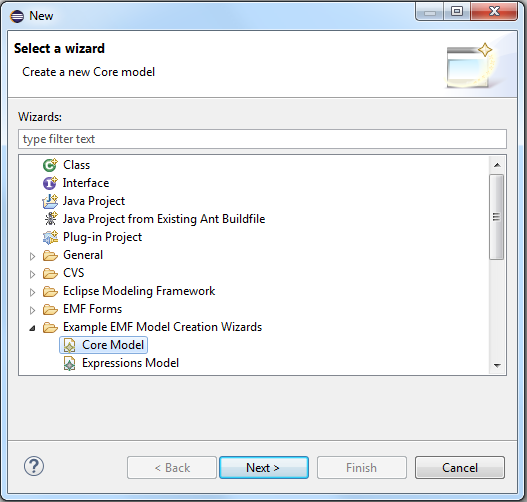
Task: Select the Expressions Model entry
Action: click(130, 363)
